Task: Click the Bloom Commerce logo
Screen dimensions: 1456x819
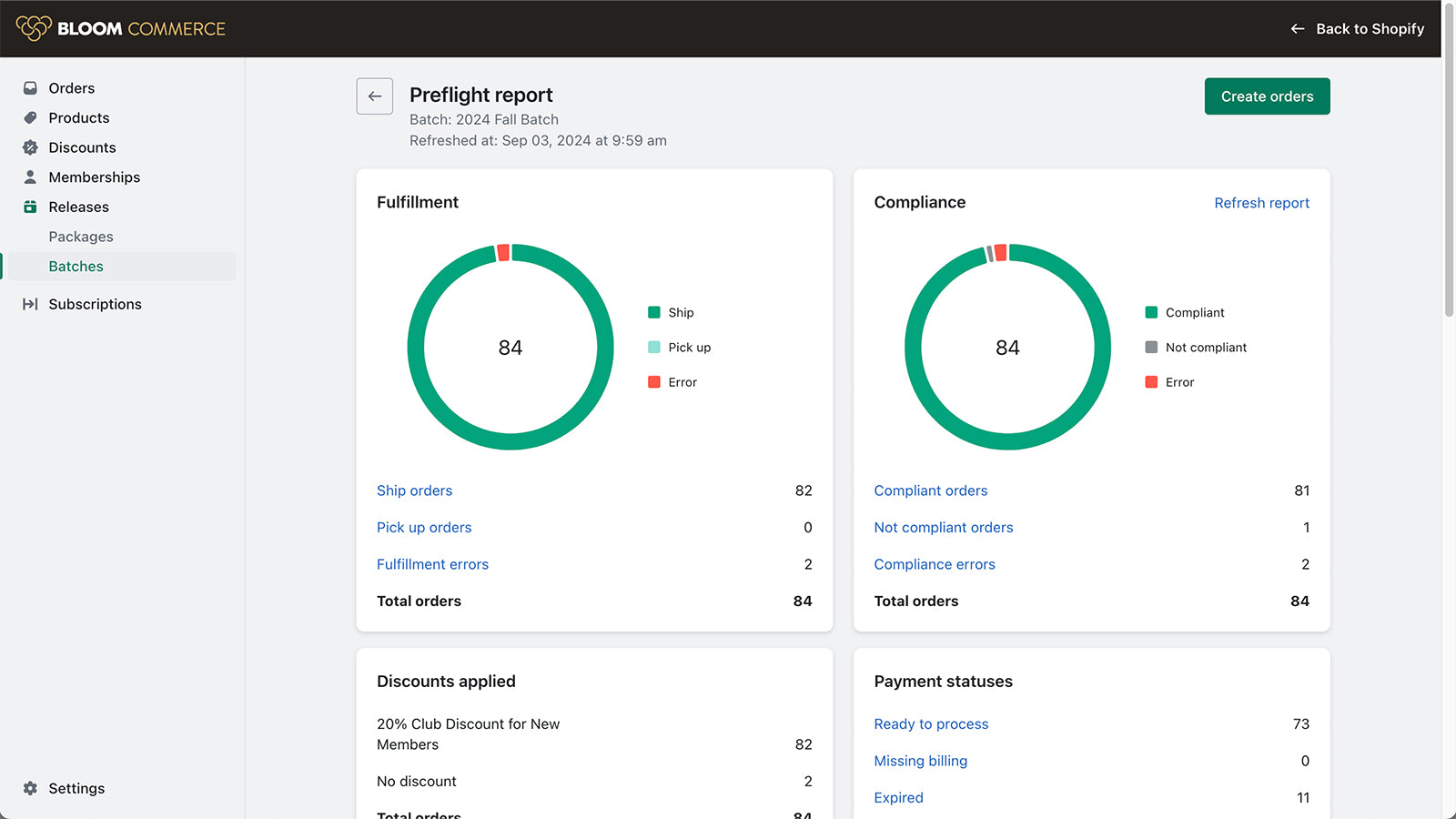Action: (121, 29)
